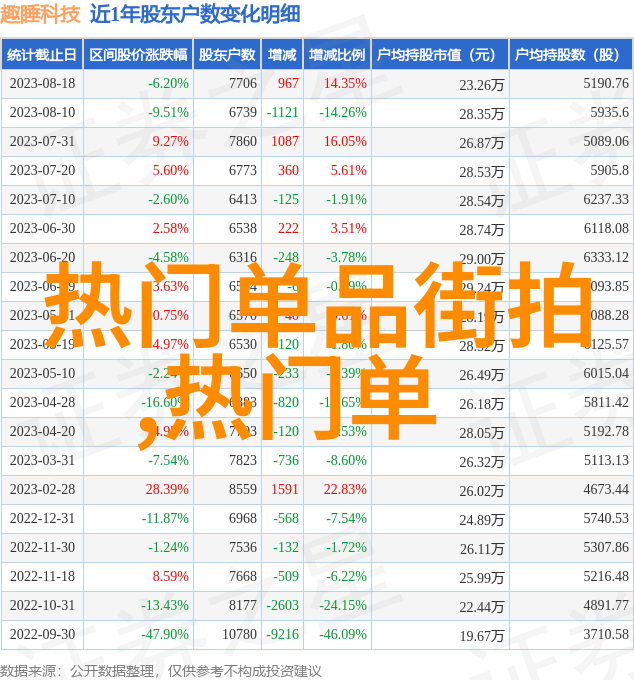
Task: Click the -6.20% price change value
Action: point(168,83)
